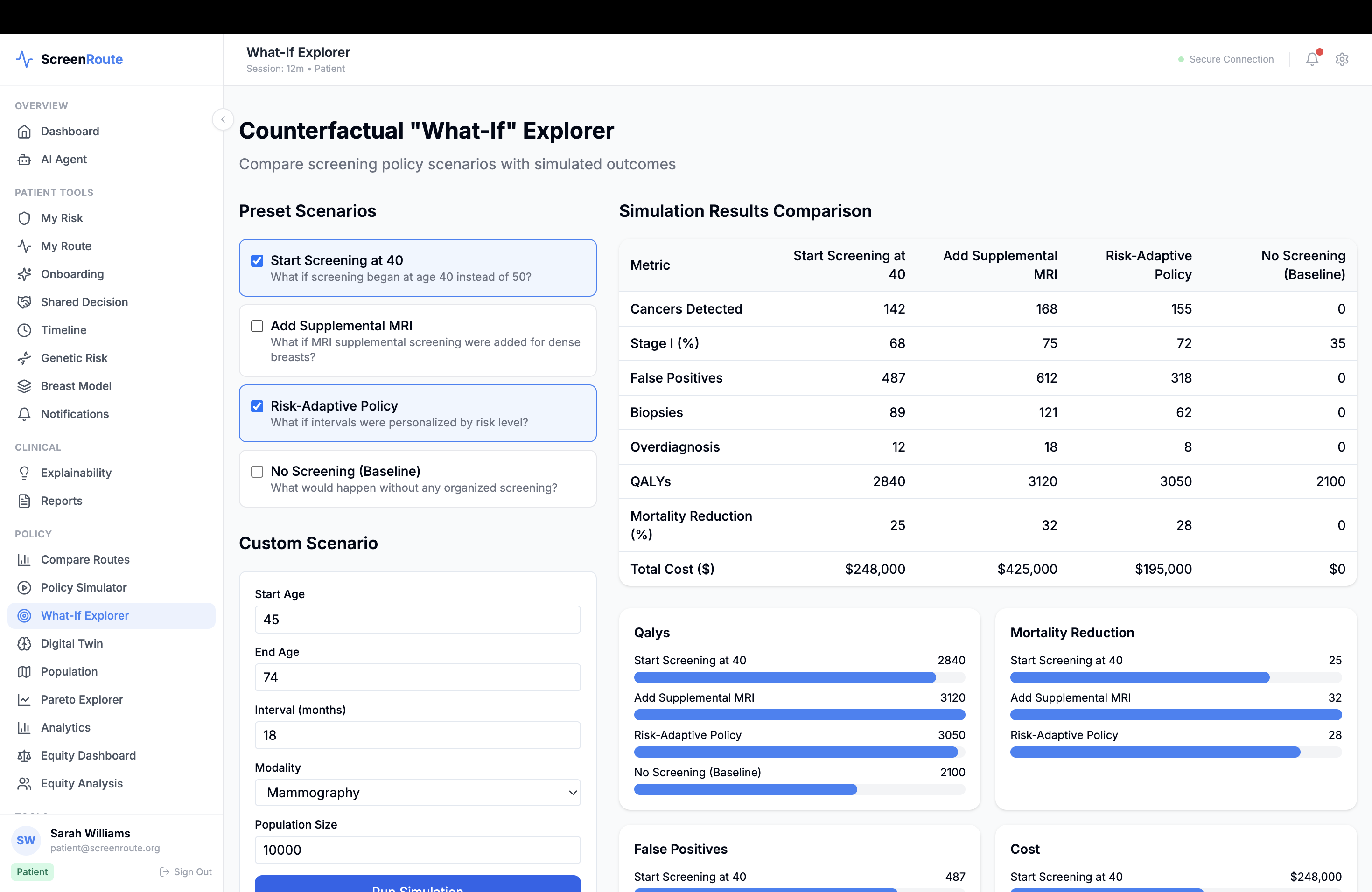
Task: Check the No Screening (Baseline) scenario
Action: (x=257, y=472)
